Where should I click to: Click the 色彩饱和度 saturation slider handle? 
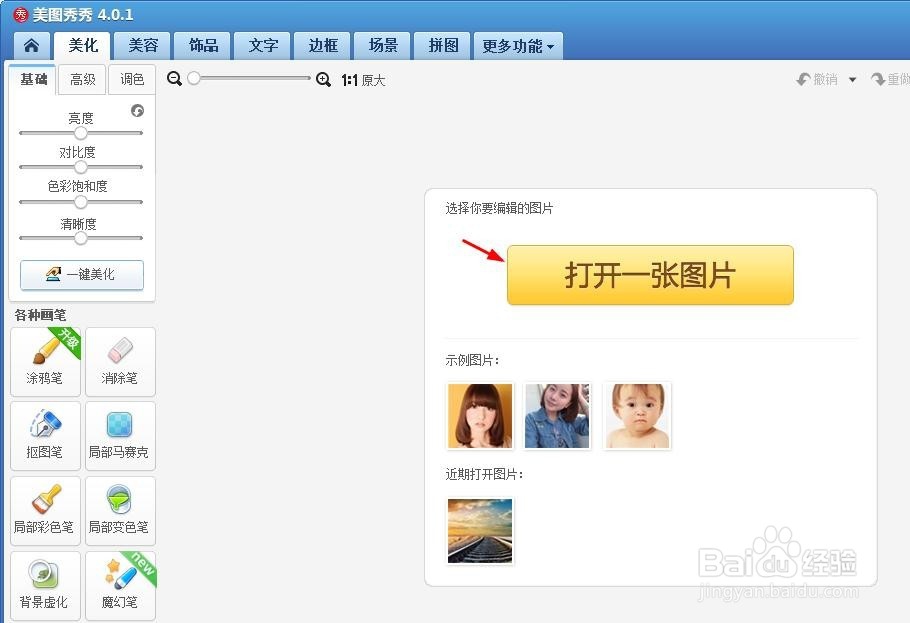(x=81, y=202)
